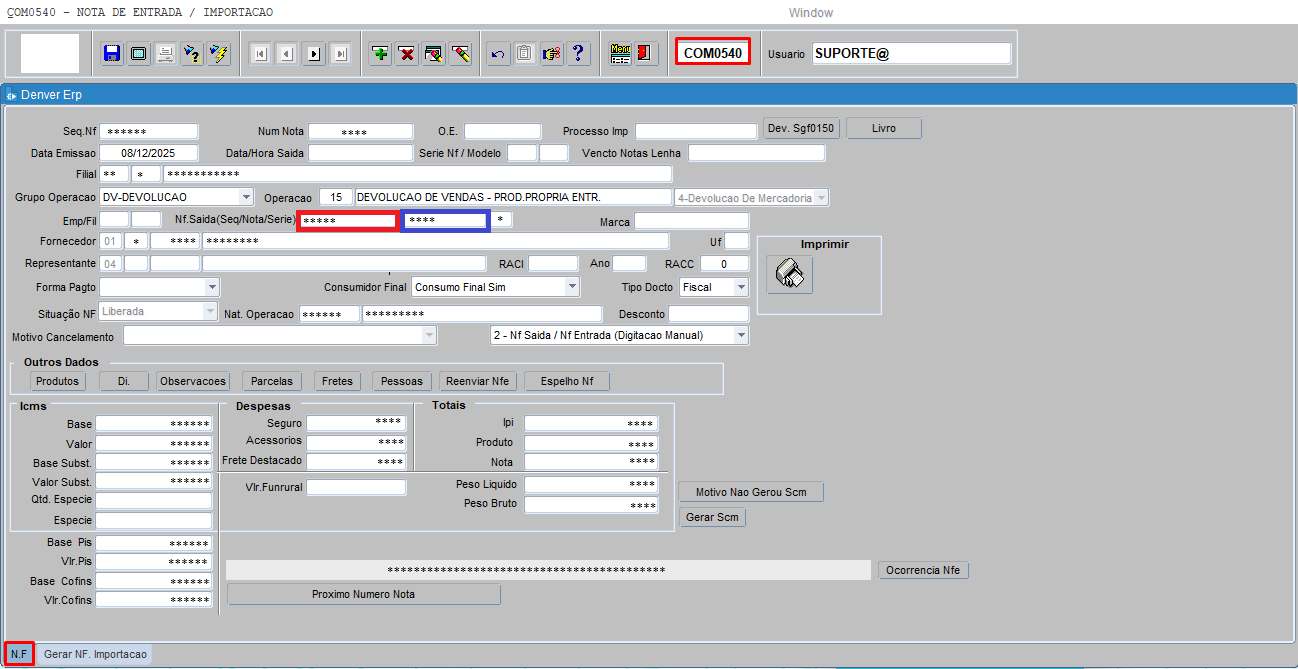Screen dimensions: 1298x669
Task: Expand the Consumidor Final dropdown
Action: [x=572, y=287]
